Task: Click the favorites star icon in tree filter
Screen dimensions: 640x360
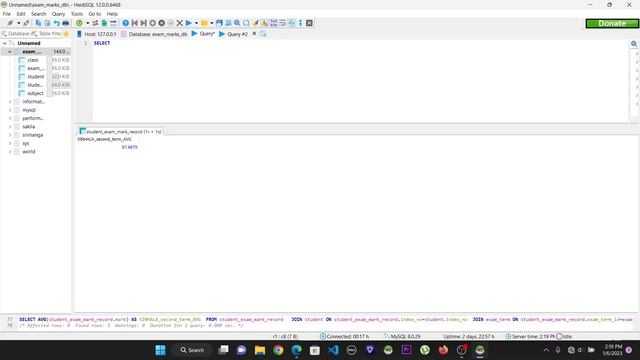Action: [66, 34]
